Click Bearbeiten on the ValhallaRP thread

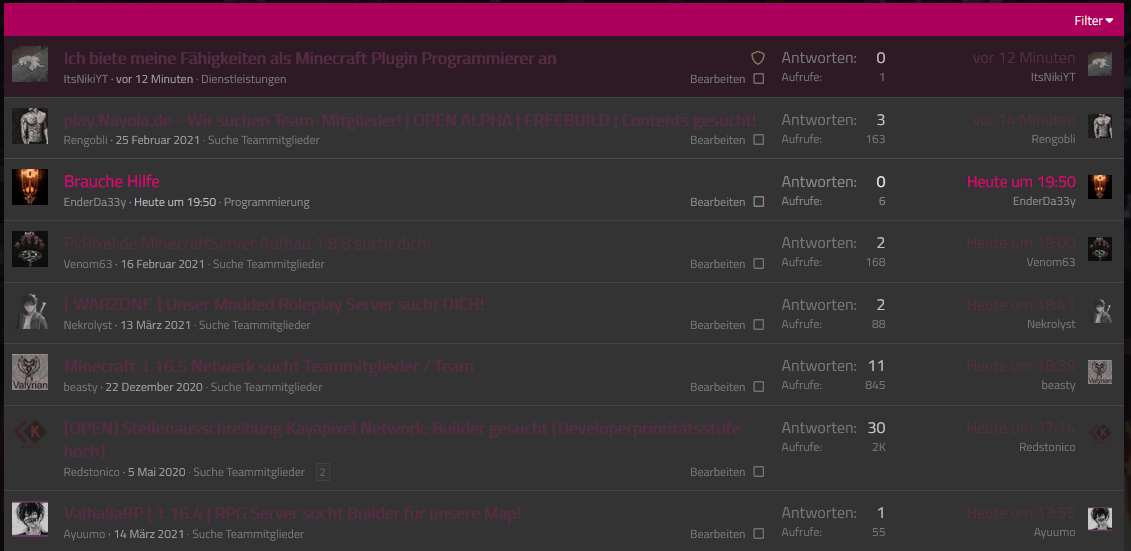[x=718, y=534]
